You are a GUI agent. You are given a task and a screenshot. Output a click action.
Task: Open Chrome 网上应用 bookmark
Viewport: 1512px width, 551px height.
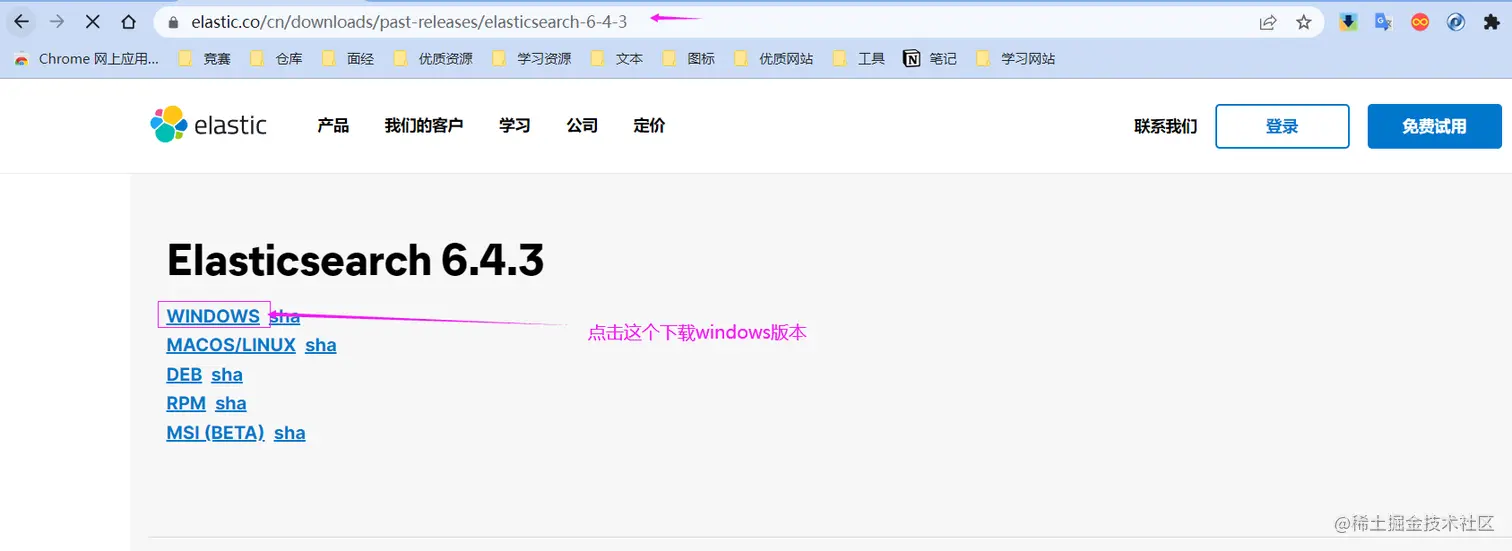86,59
